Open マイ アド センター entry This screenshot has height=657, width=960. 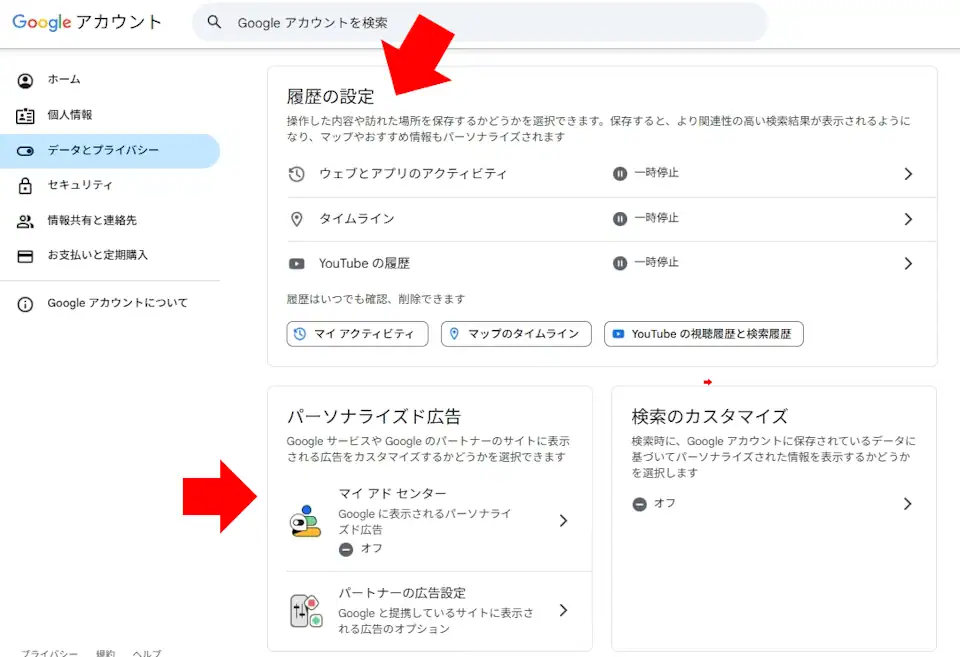[439, 521]
